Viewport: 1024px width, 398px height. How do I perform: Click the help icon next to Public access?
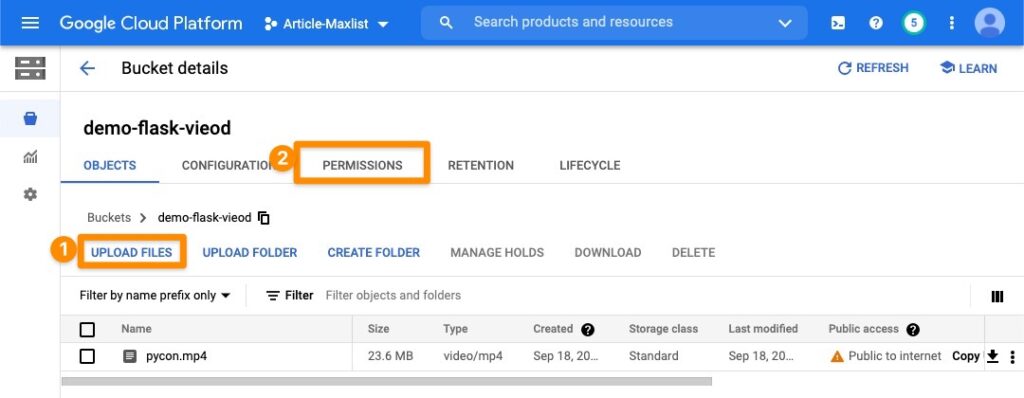(913, 329)
